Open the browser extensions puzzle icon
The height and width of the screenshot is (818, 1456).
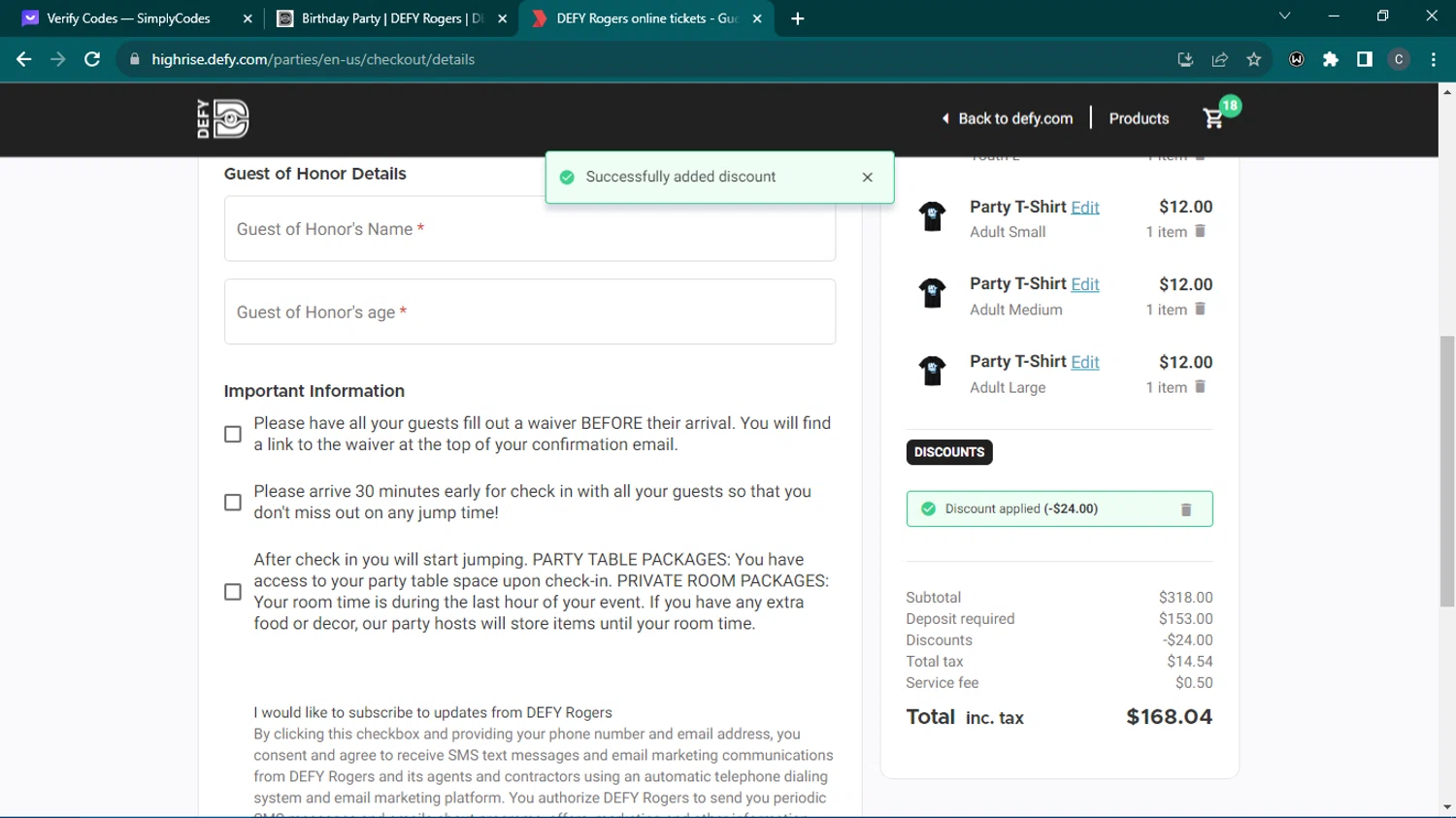[1331, 59]
